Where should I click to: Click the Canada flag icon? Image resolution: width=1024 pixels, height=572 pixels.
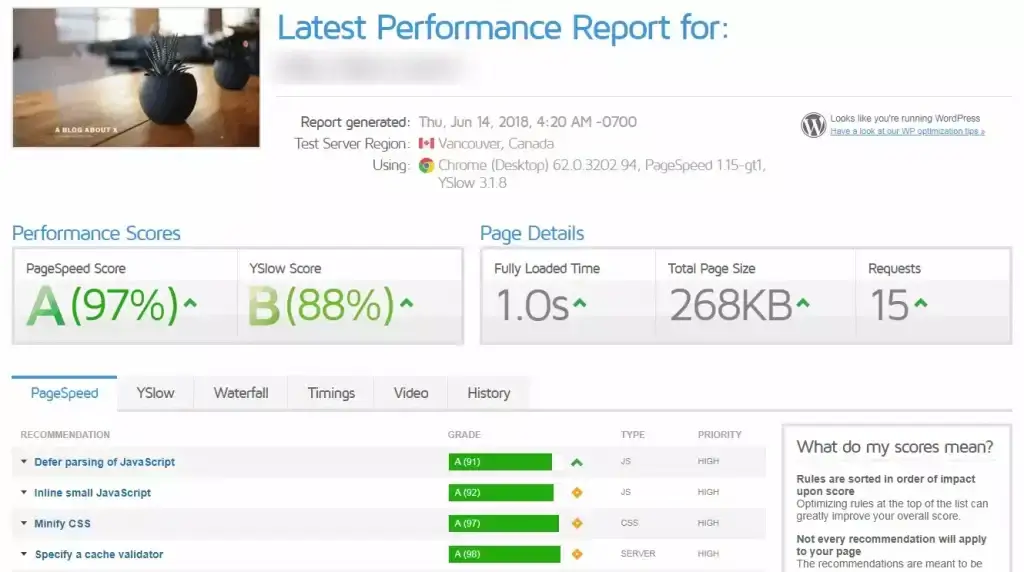point(426,144)
